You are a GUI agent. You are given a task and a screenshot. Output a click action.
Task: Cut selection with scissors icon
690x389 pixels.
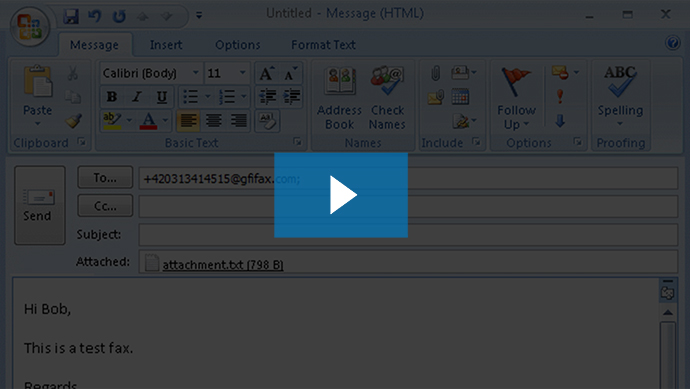click(x=73, y=73)
